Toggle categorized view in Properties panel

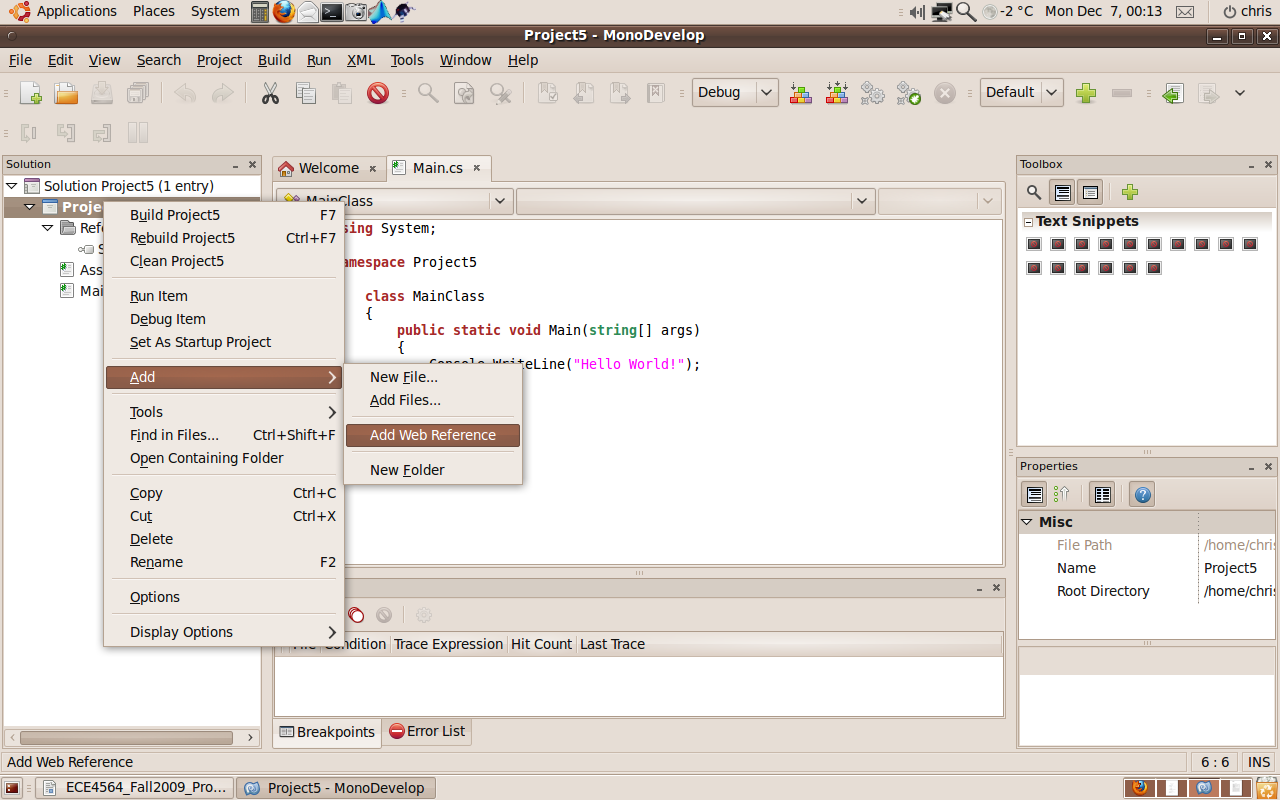pos(1035,494)
